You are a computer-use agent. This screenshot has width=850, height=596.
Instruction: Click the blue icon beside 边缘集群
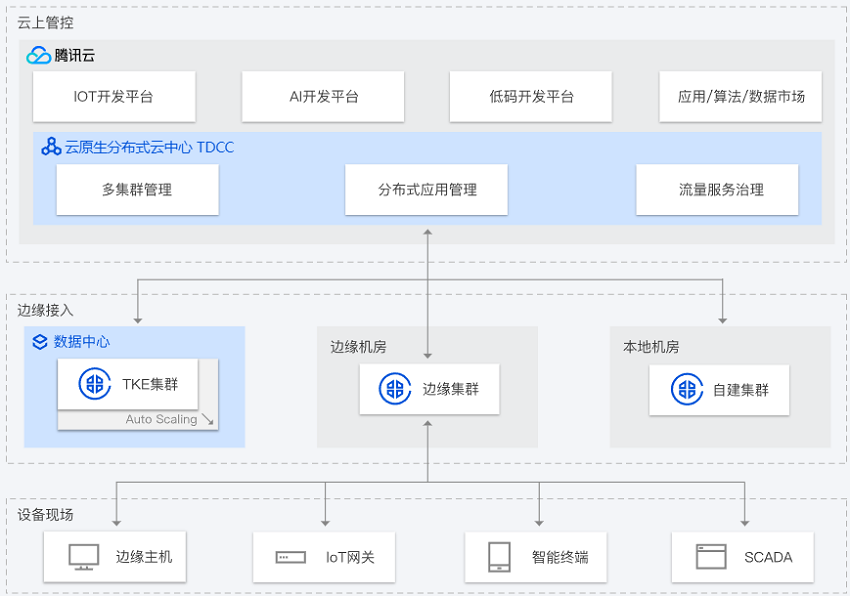pyautogui.click(x=395, y=389)
